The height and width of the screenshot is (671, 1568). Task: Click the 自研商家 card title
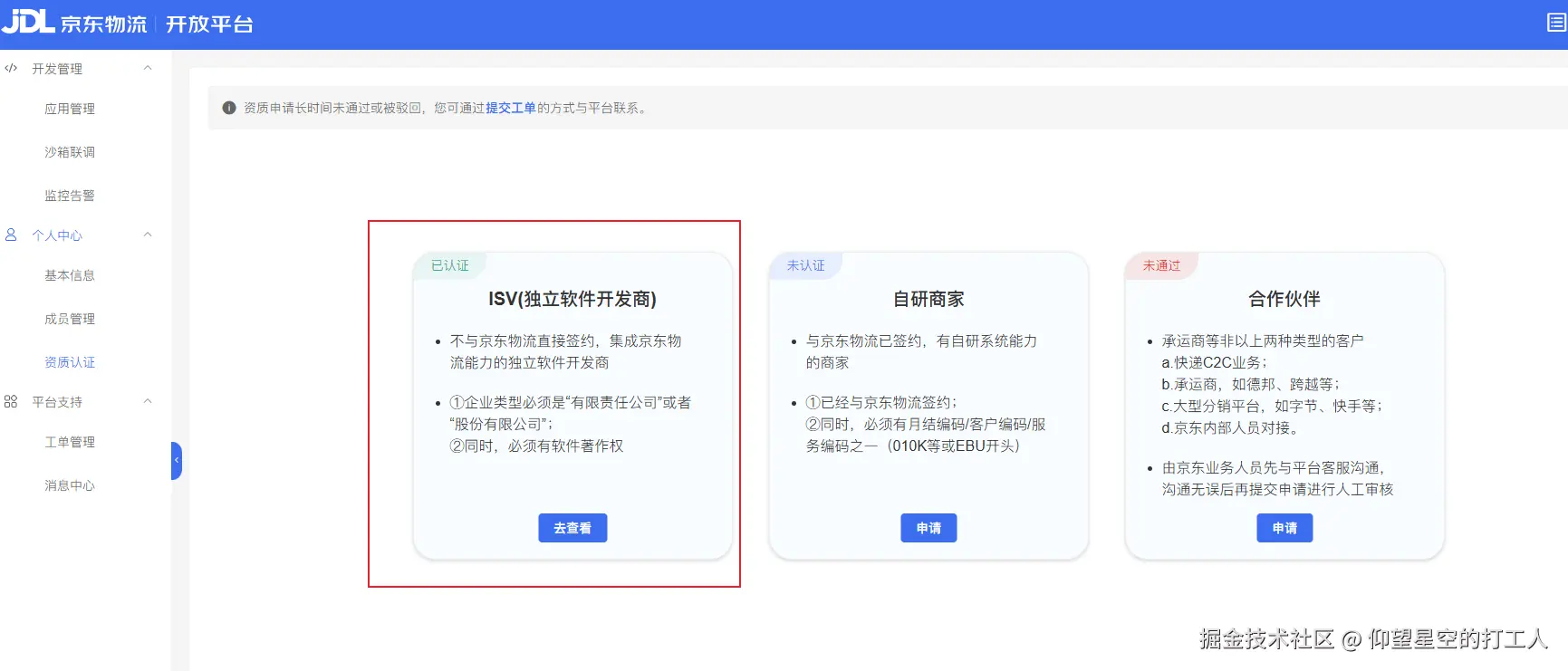click(928, 299)
